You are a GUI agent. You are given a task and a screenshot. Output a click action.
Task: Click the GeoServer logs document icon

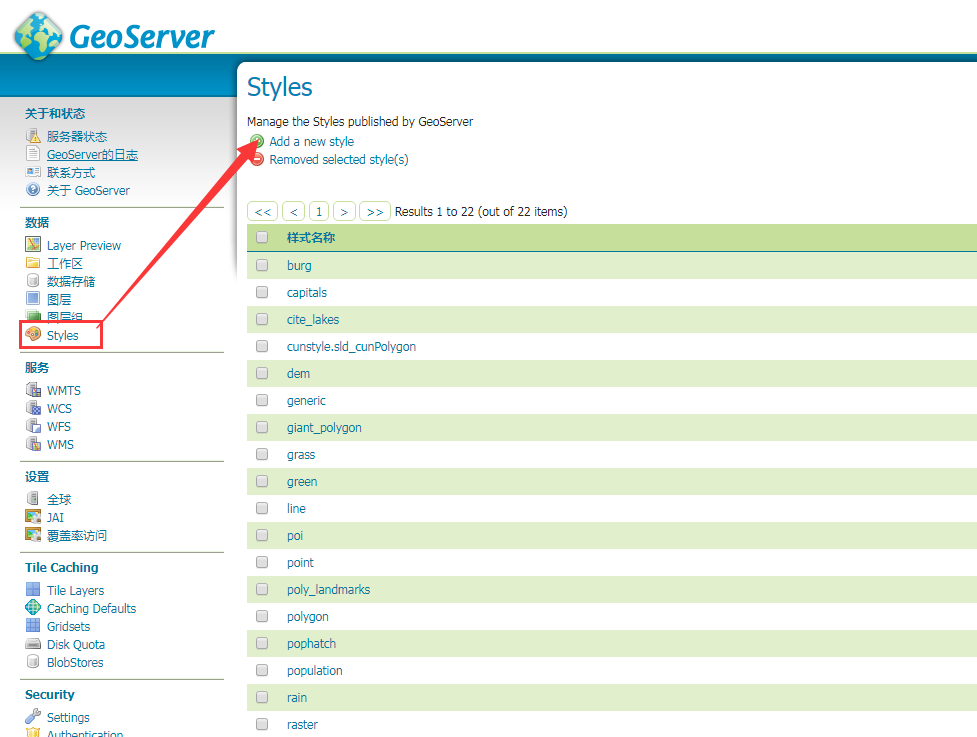click(x=33, y=153)
